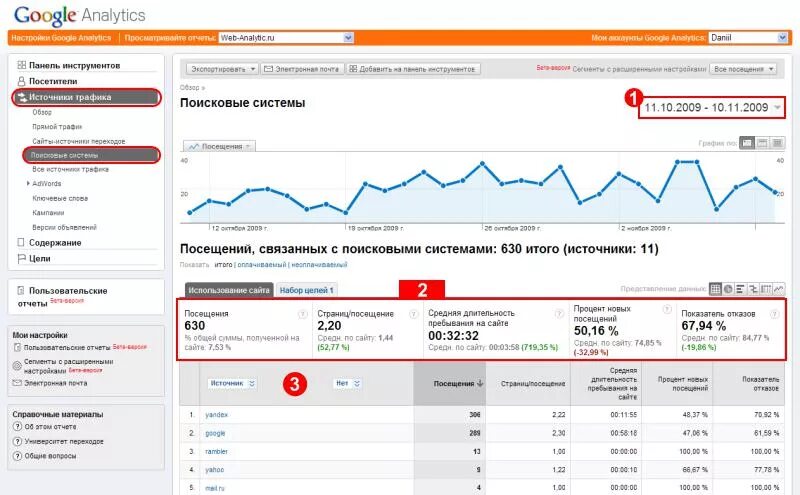Open help for Процент новых посещений
Screen dimensions: 800x495
pos(667,309)
